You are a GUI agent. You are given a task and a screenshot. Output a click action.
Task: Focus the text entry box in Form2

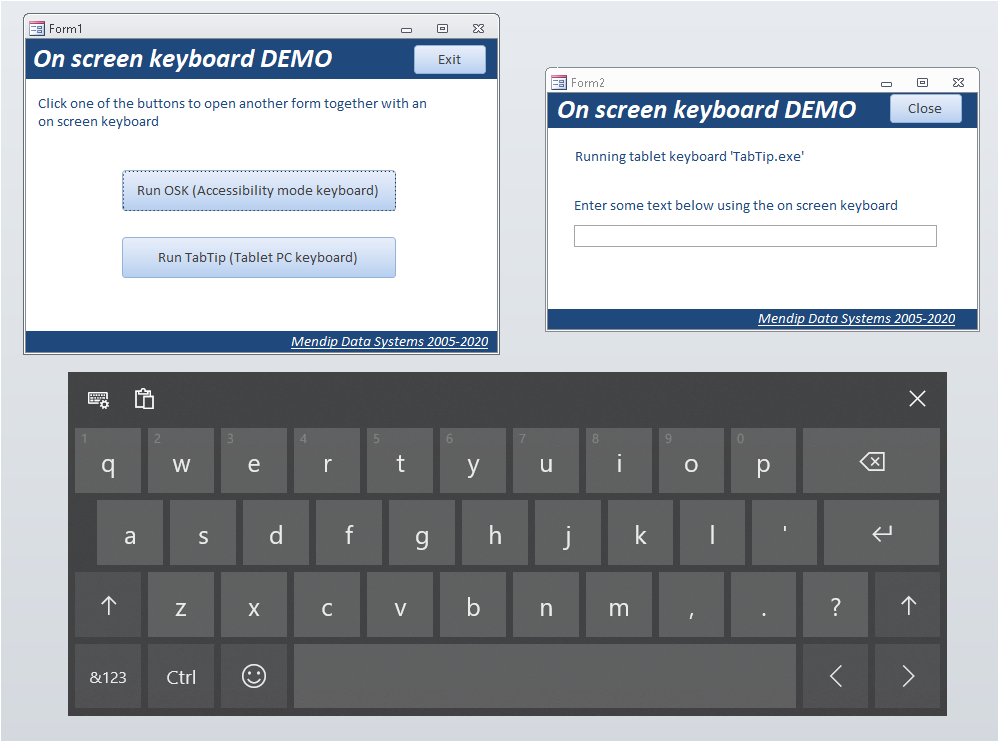pyautogui.click(x=755, y=236)
